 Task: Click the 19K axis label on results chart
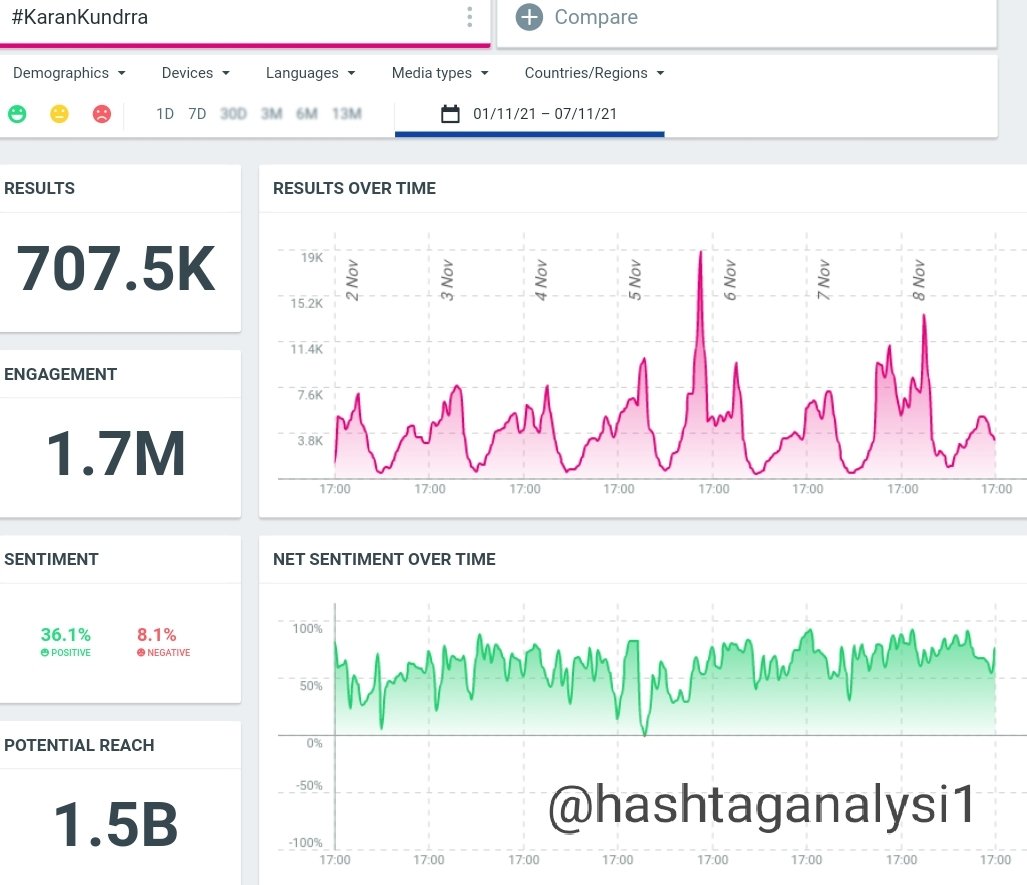point(312,258)
